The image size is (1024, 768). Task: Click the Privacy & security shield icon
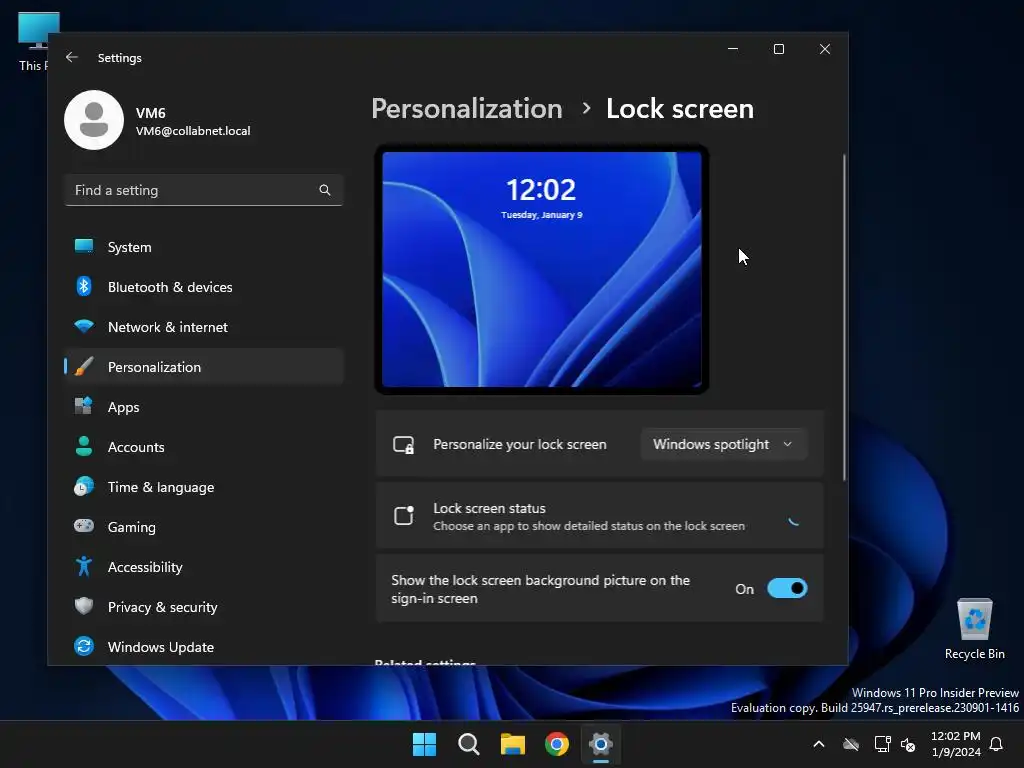tap(84, 606)
